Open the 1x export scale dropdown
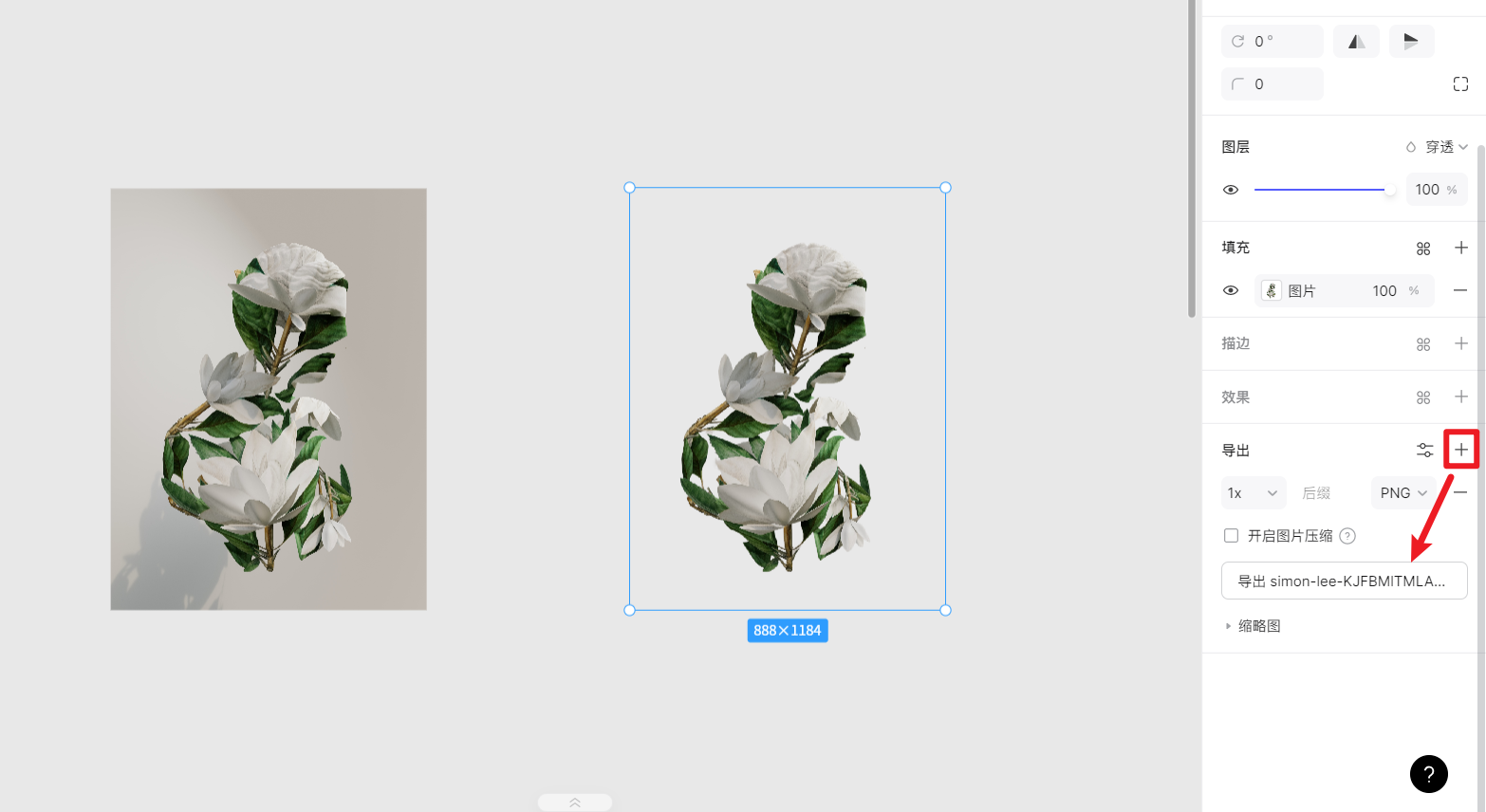The image size is (1486, 812). [1254, 493]
